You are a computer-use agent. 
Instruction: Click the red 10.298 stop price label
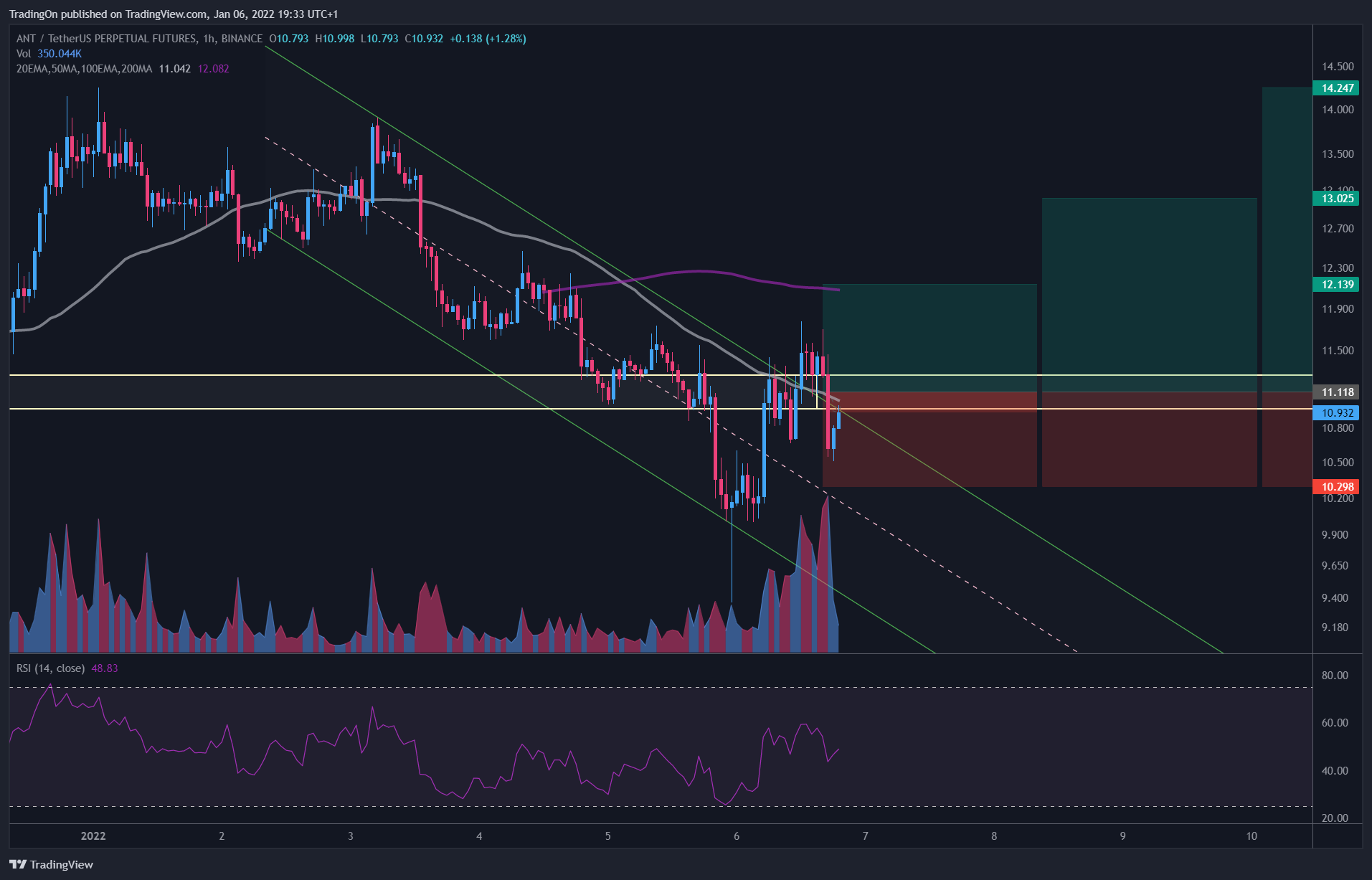(1336, 487)
